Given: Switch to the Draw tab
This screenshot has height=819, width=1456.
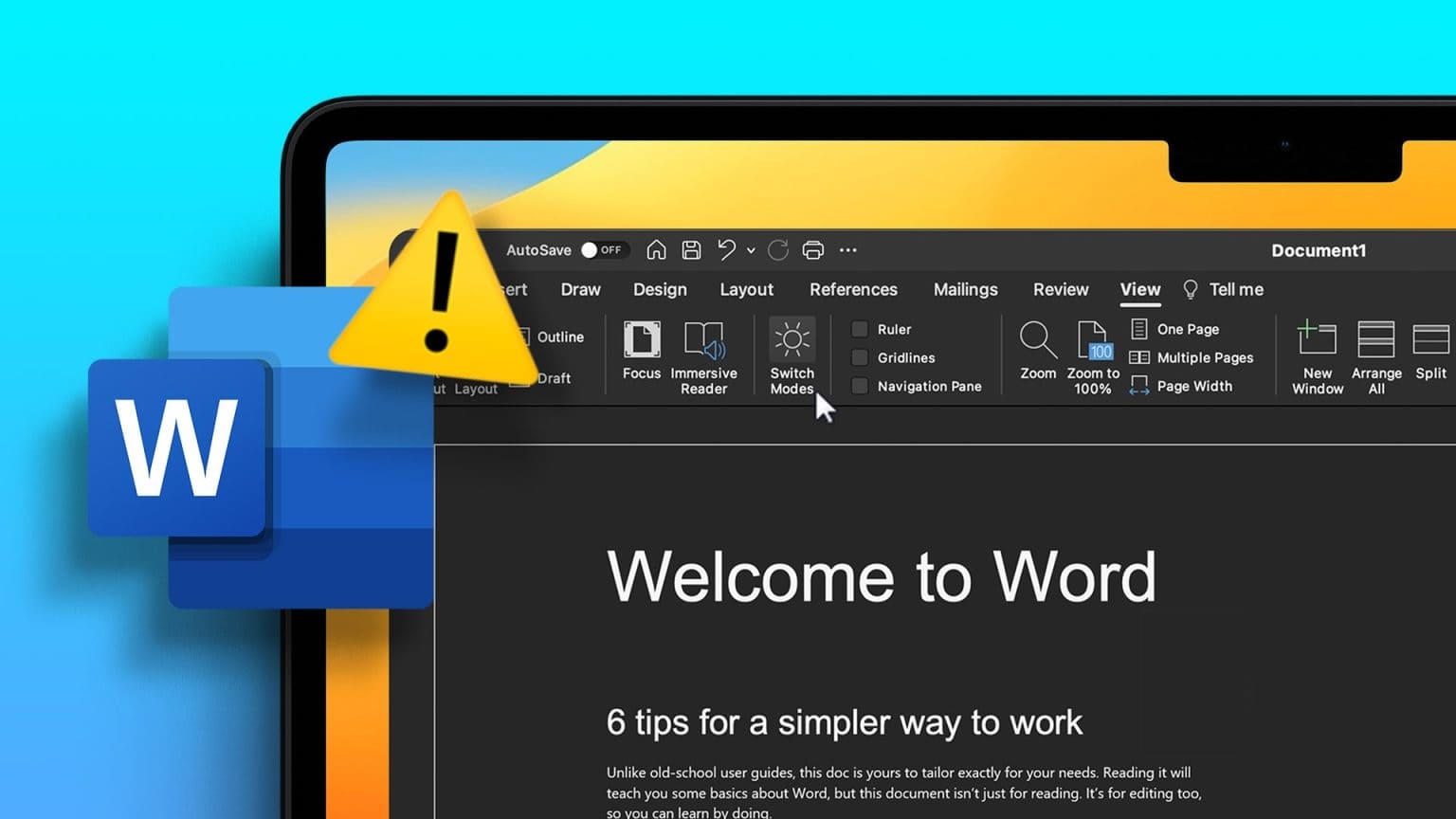Looking at the screenshot, I should coord(580,289).
